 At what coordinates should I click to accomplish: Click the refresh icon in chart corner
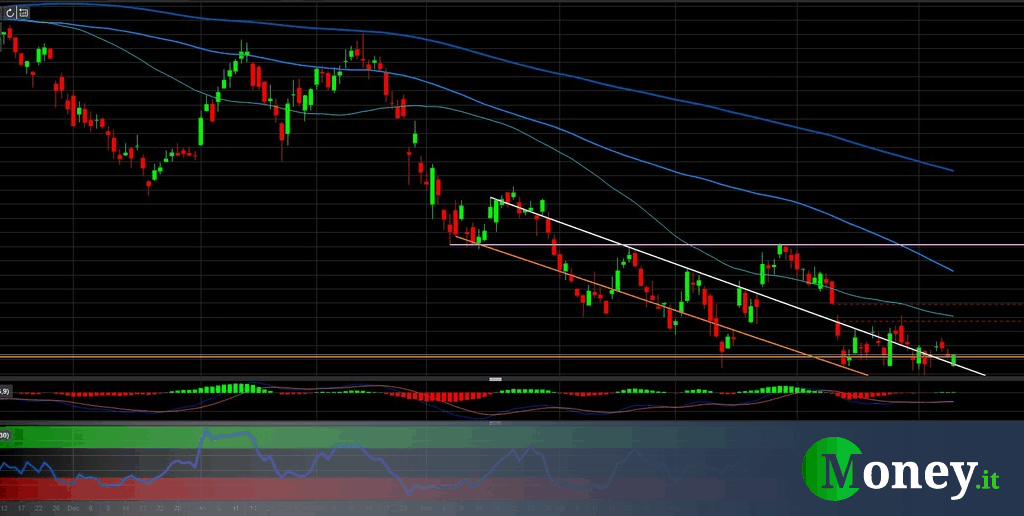pos(9,13)
